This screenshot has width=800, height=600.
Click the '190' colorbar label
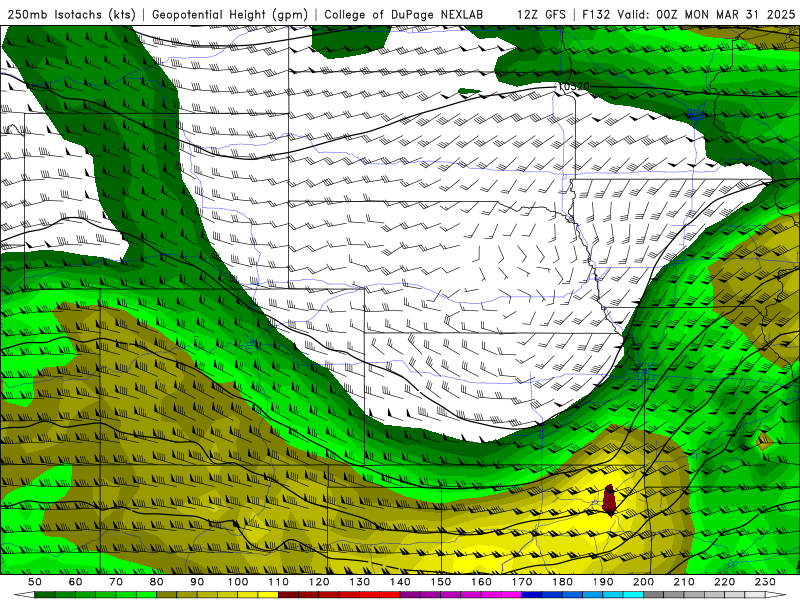(x=603, y=582)
